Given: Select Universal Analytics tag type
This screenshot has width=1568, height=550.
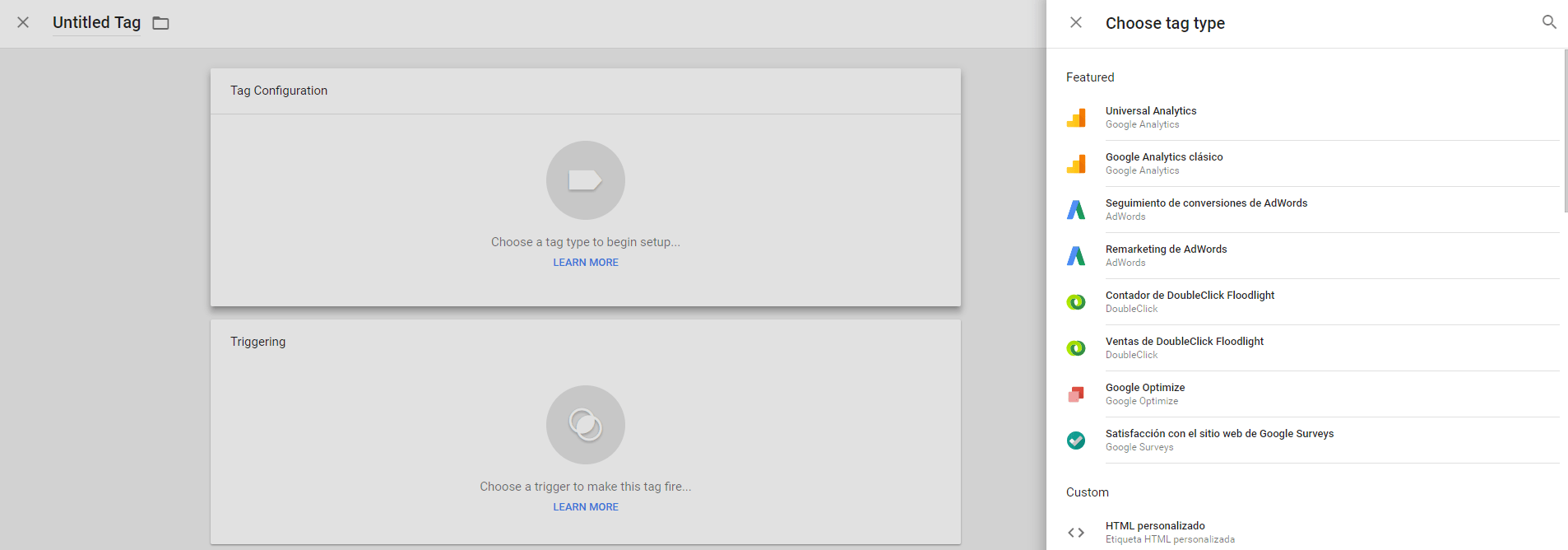Looking at the screenshot, I should pyautogui.click(x=1313, y=118).
